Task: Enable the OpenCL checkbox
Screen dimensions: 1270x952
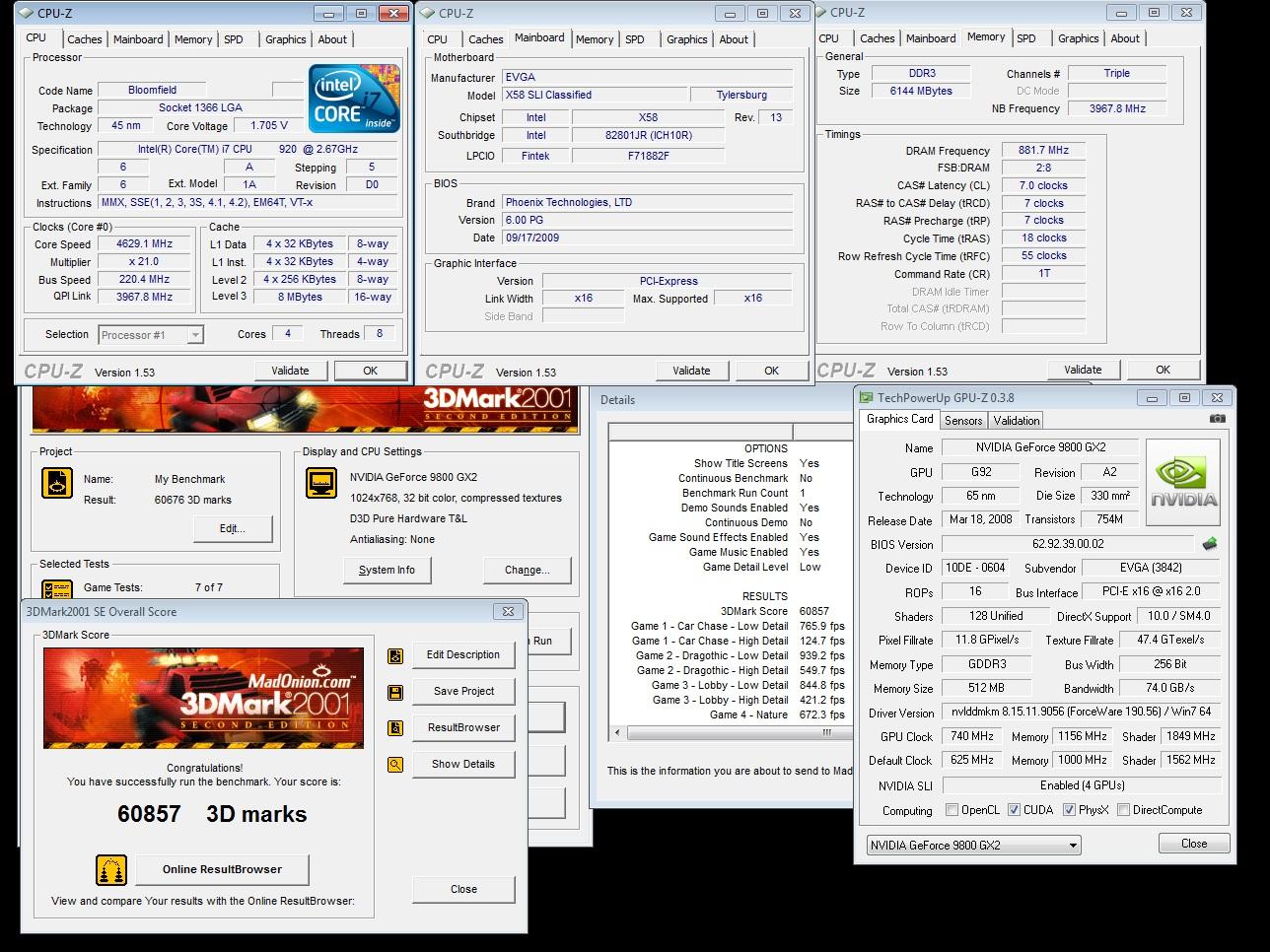Action: tap(952, 810)
